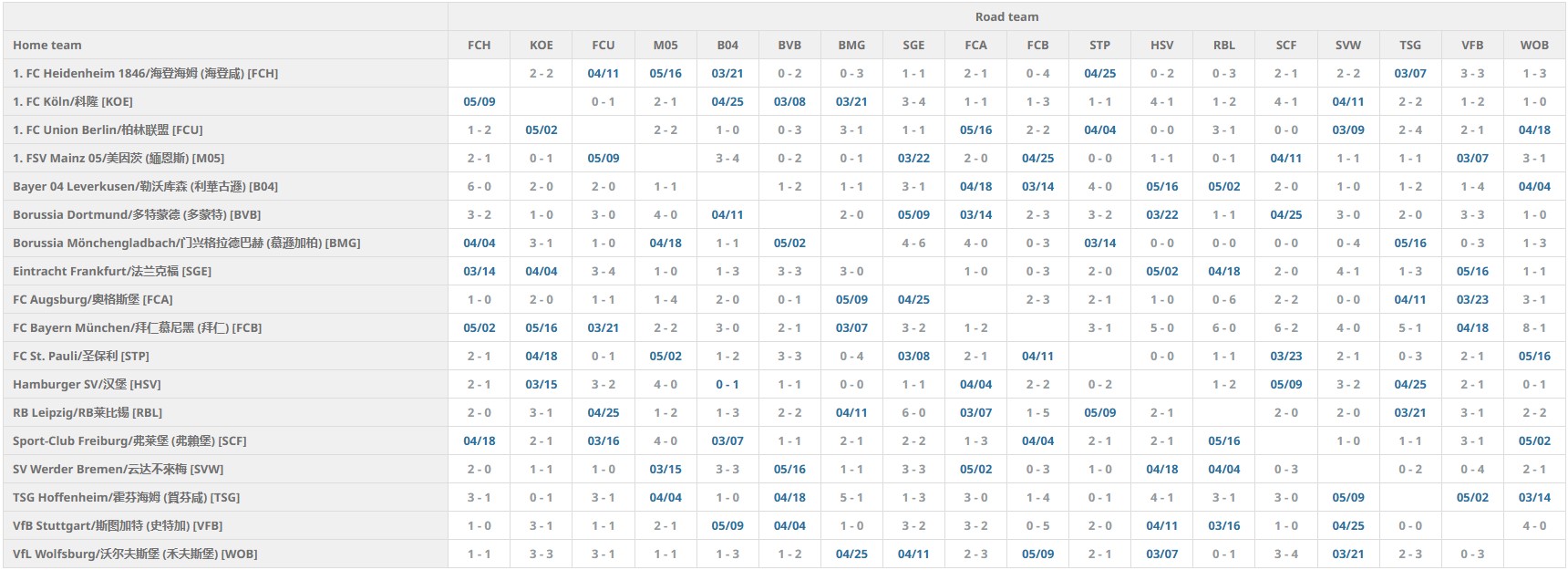
Task: Open the 03/08 St. Pauli vs SGE match
Action: click(x=913, y=356)
